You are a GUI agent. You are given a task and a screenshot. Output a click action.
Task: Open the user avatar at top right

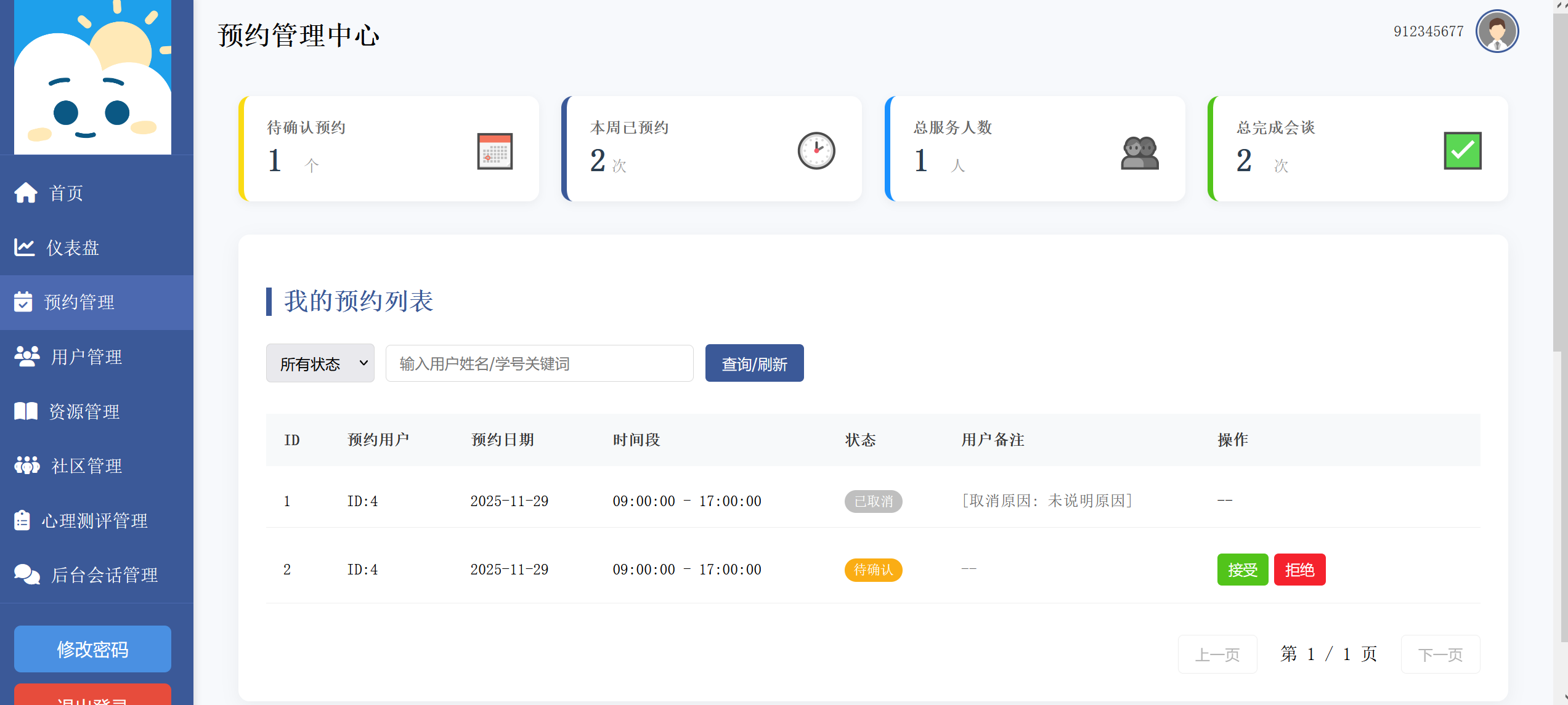(1497, 31)
